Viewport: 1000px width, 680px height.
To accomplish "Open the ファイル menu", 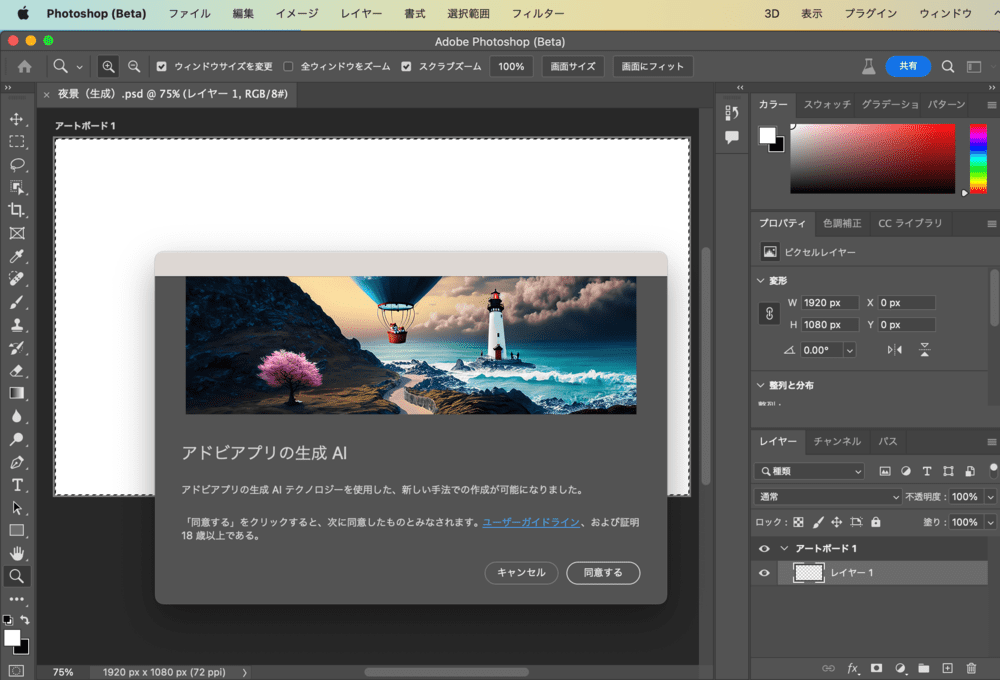I will click(x=189, y=13).
